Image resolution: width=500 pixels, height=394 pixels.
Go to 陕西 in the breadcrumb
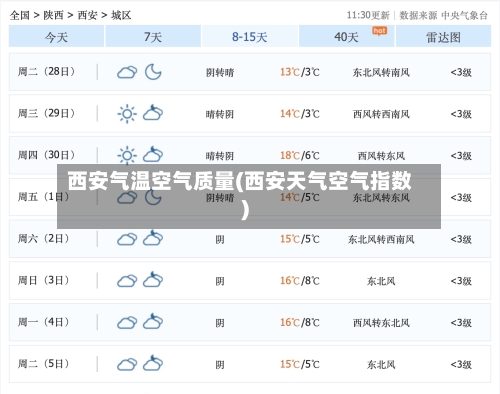[53, 15]
